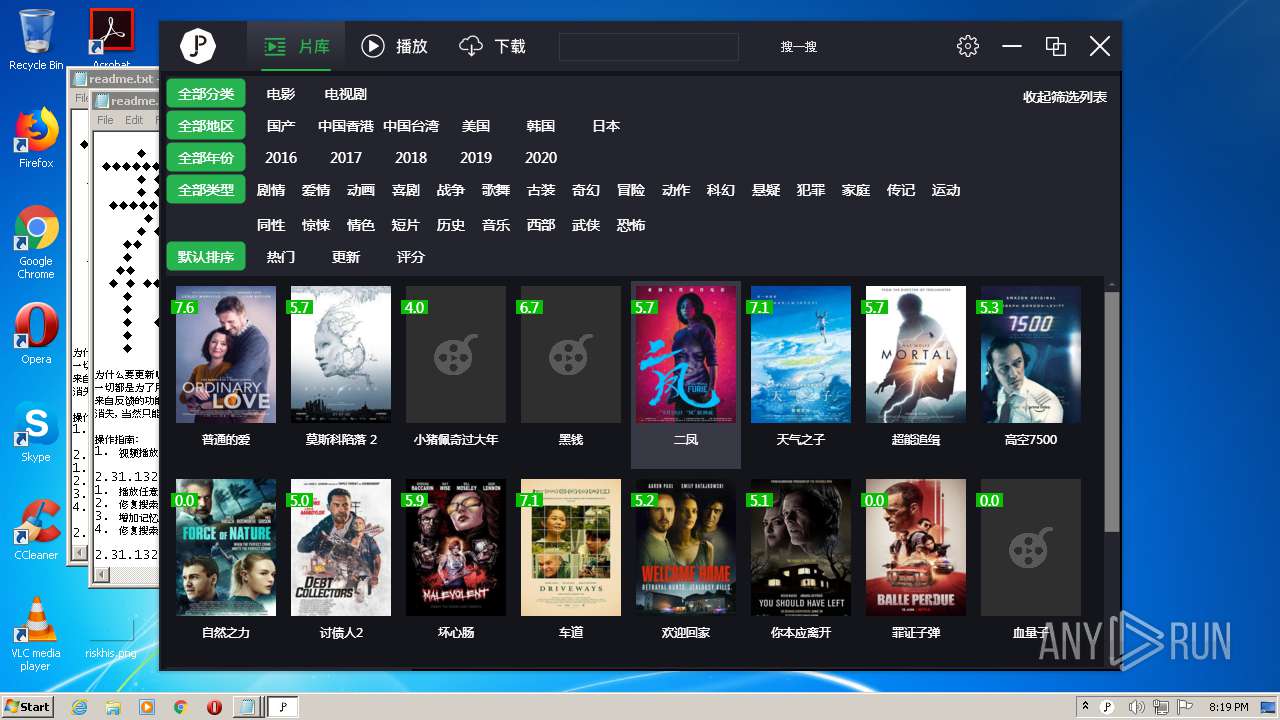Open the 莫斯科陷落 2 poster
The height and width of the screenshot is (720, 1280).
tap(341, 354)
